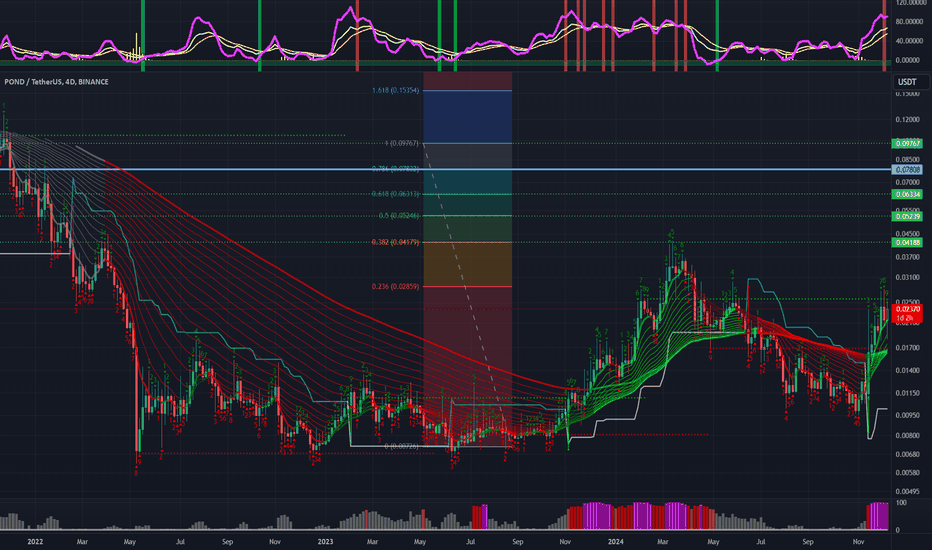Click the 1d 2h bar countdown label
The height and width of the screenshot is (550, 932).
coord(905,318)
